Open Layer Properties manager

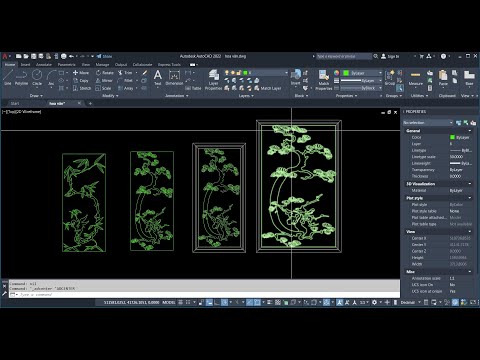click(x=213, y=80)
